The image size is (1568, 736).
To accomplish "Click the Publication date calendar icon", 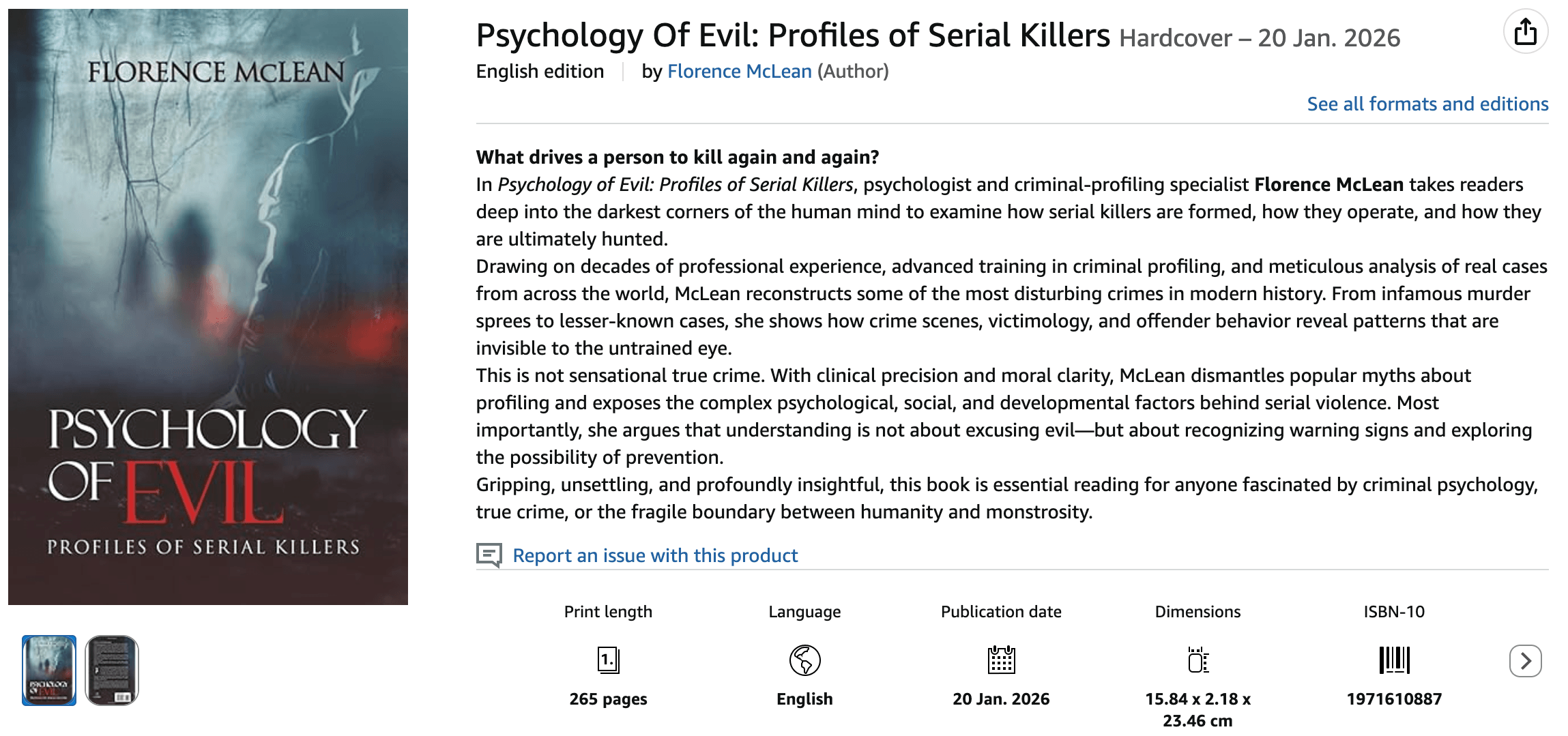I will tap(1001, 660).
